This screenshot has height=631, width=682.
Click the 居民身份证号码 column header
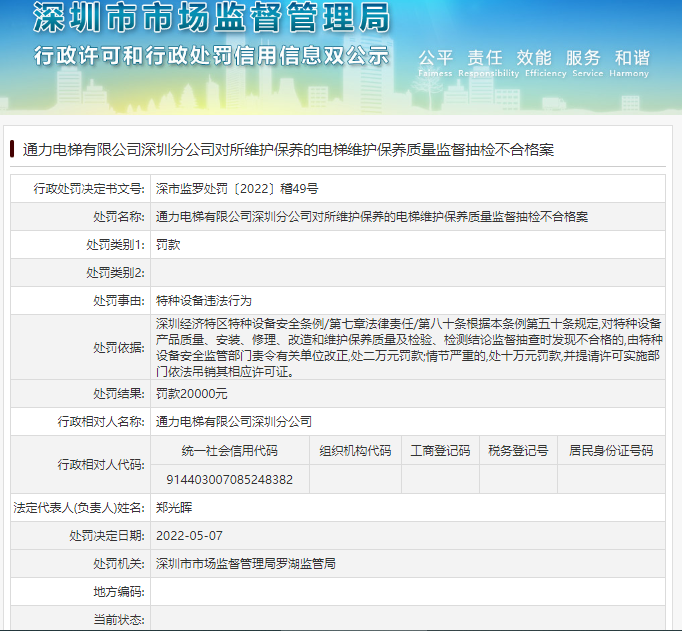[x=611, y=451]
